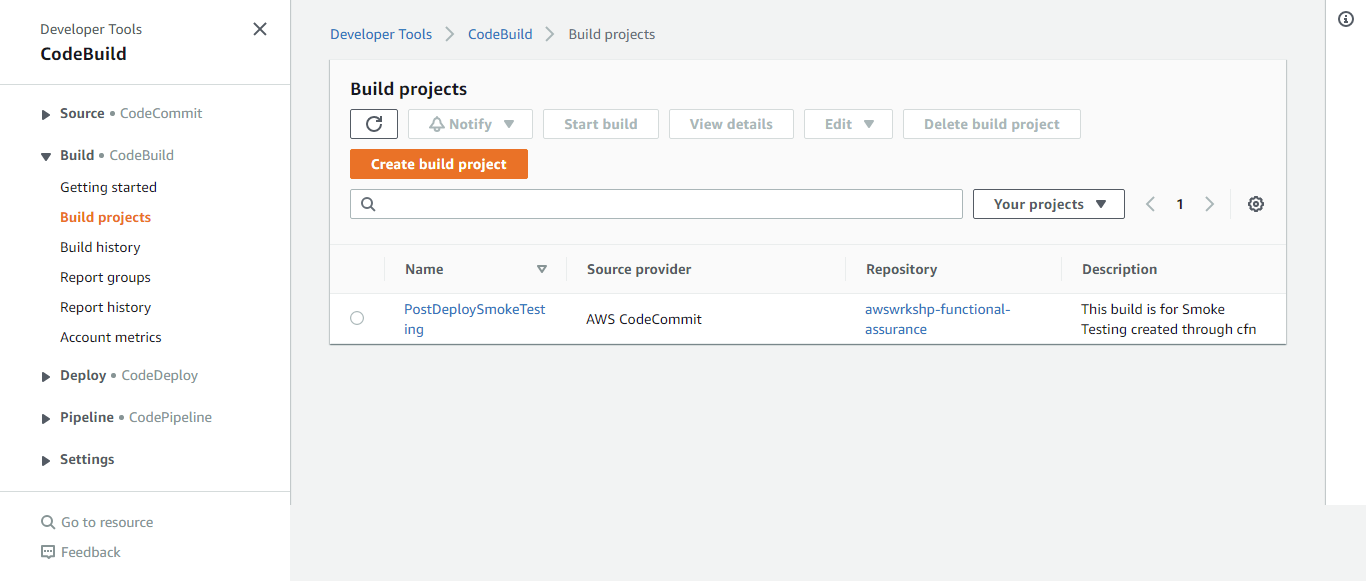Go to previous page of projects
Viewport: 1366px width, 581px height.
pos(1150,204)
